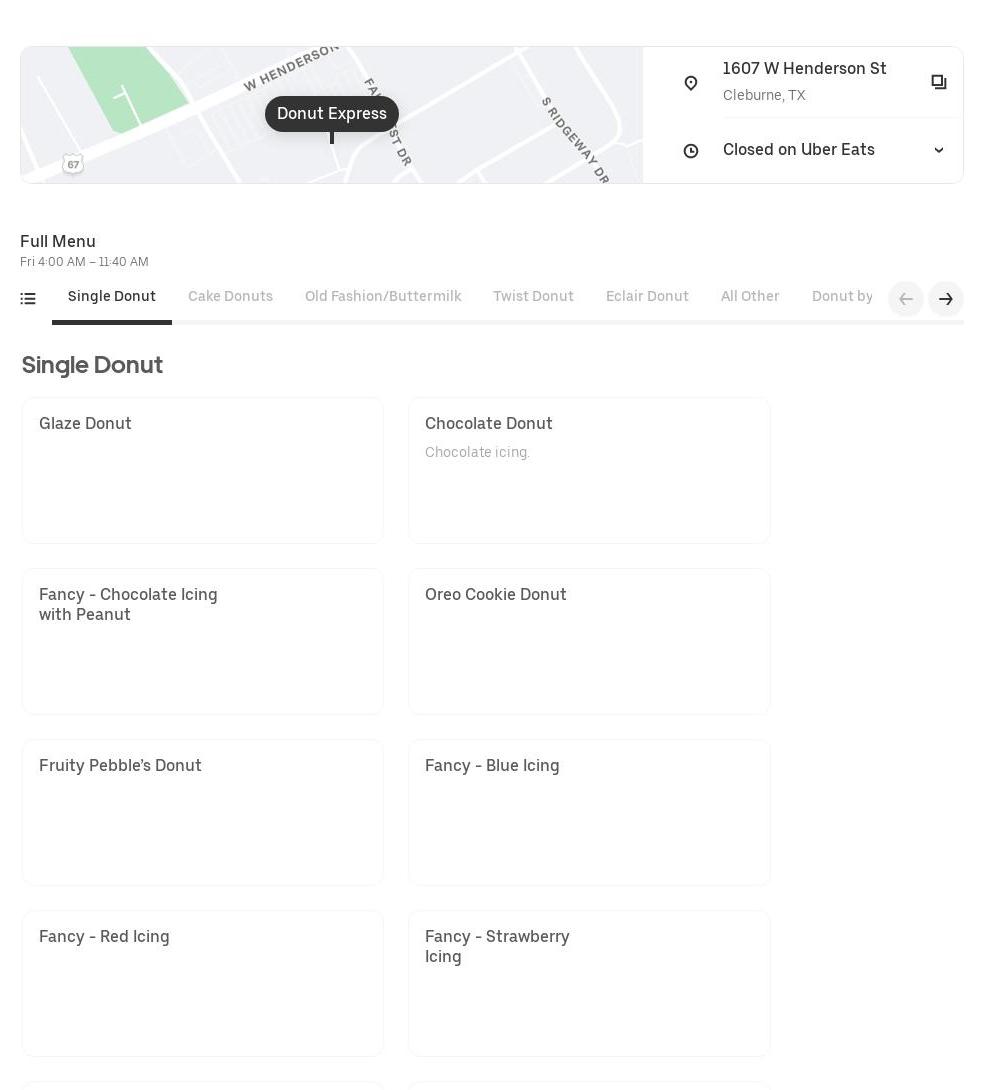Show next categories with the right arrow

coord(946,299)
